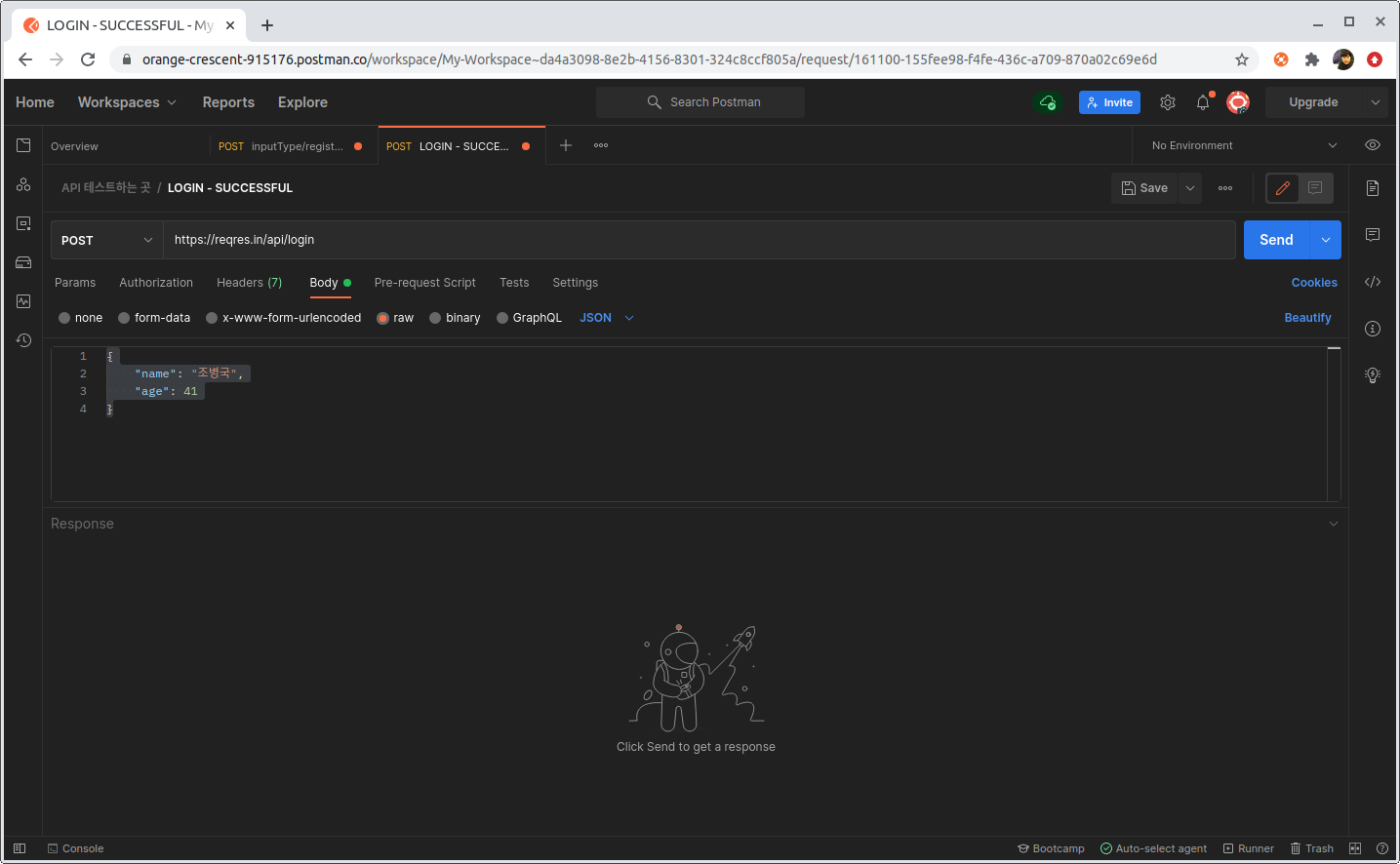Switch to comment mode icon
Image resolution: width=1400 pixels, height=864 pixels.
click(x=1315, y=188)
